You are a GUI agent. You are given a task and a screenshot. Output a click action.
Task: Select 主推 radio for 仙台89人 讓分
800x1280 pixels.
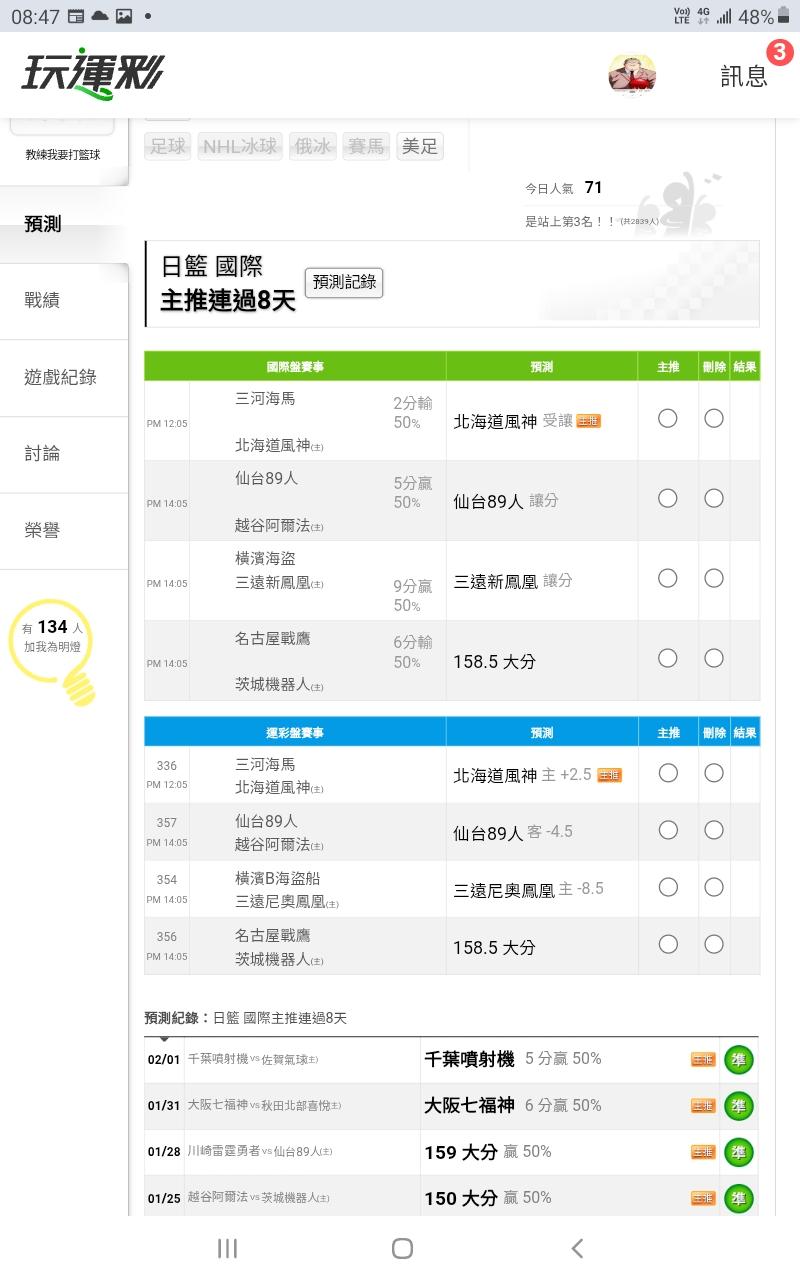click(x=668, y=498)
